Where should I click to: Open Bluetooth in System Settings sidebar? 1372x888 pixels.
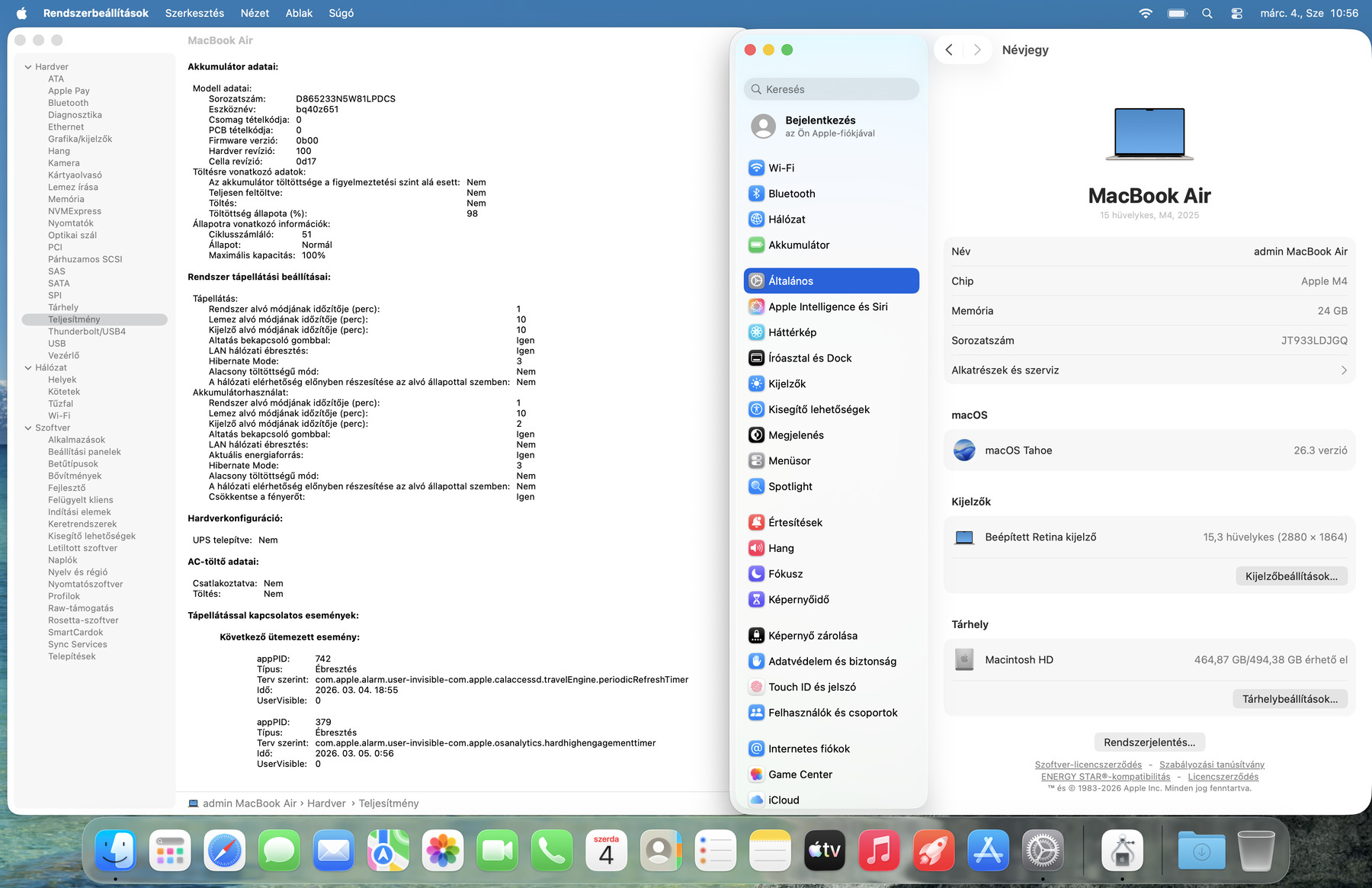pos(831,194)
